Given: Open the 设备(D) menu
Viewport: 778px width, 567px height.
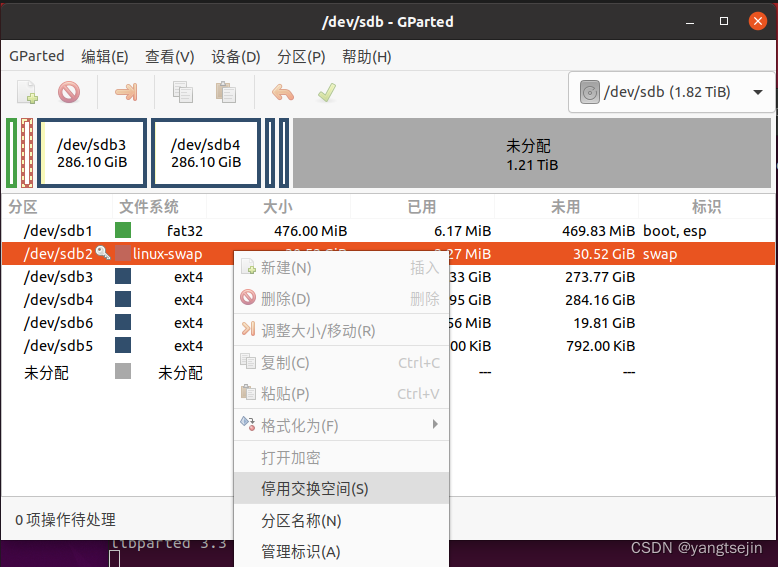Looking at the screenshot, I should point(236,57).
